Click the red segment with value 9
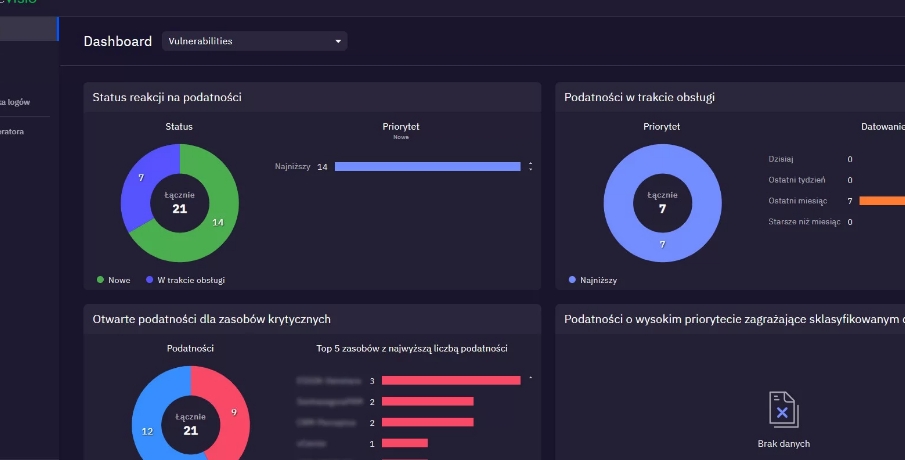Image resolution: width=905 pixels, height=460 pixels. point(232,410)
